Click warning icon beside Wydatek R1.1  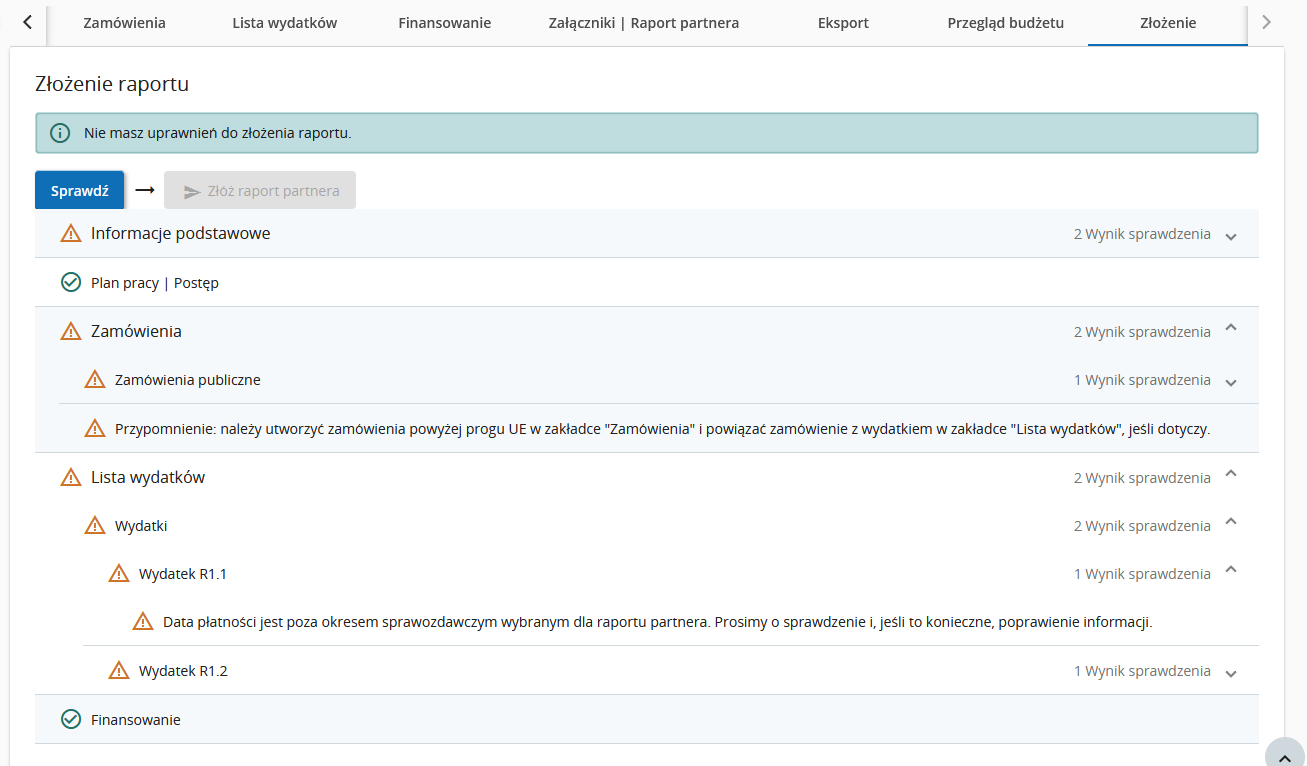(119, 574)
